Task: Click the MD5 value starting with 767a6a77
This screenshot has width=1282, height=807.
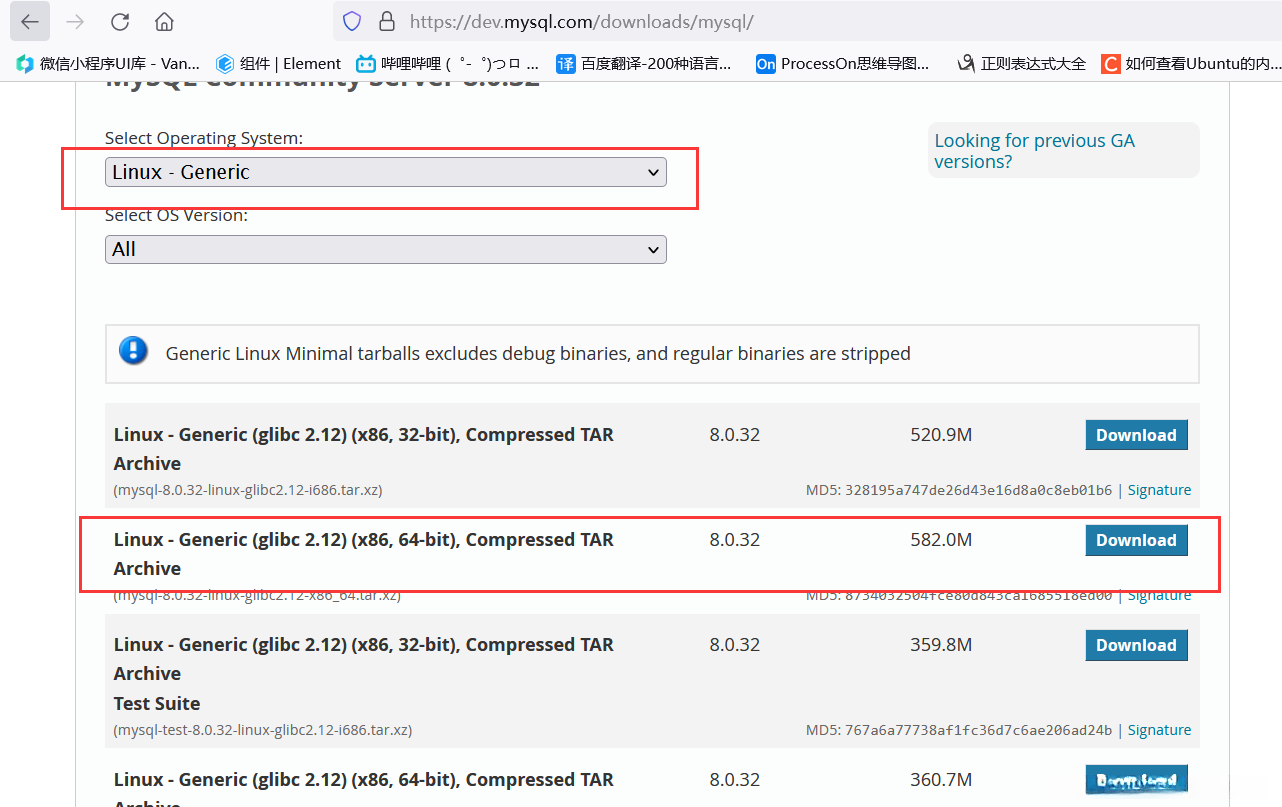Action: point(979,730)
